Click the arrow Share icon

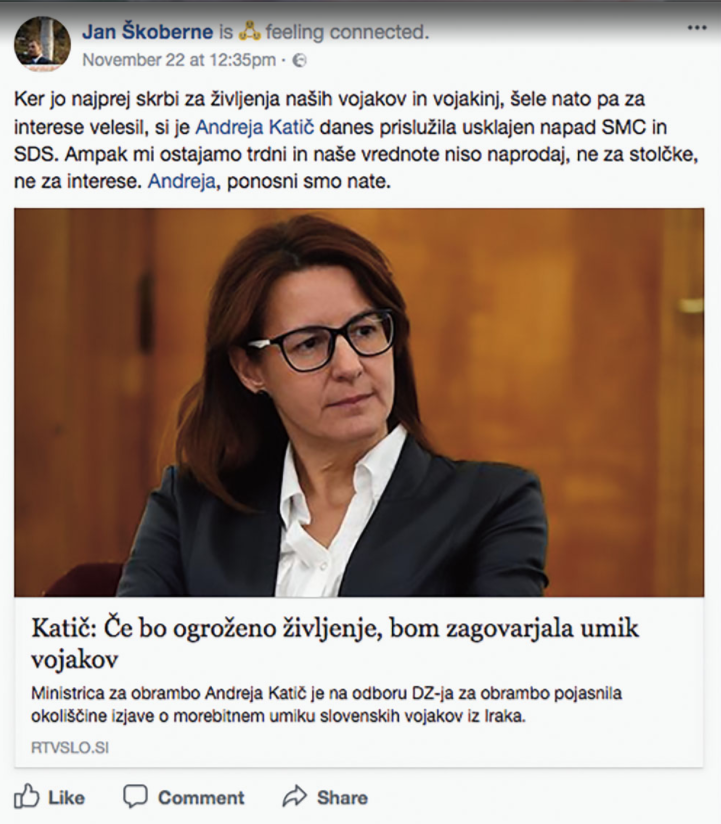point(294,796)
